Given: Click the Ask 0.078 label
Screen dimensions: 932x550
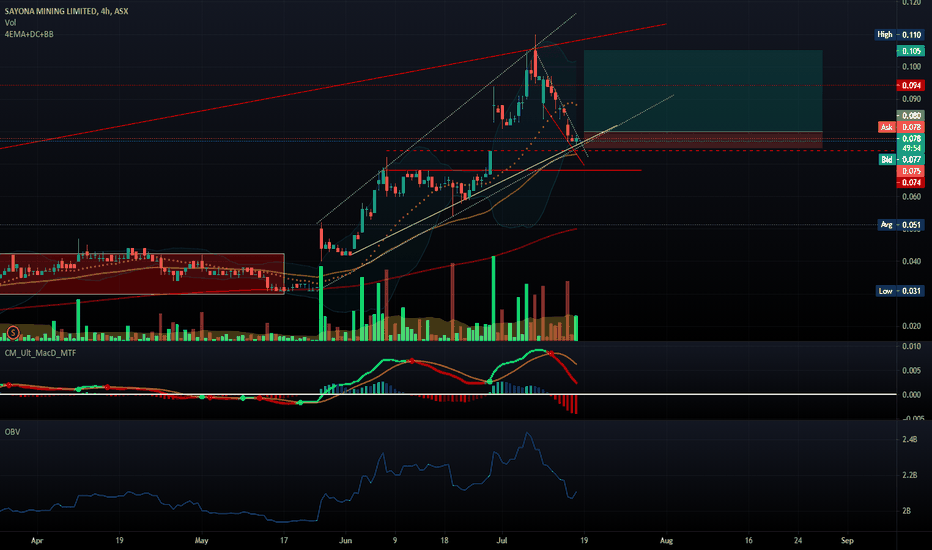Looking at the screenshot, I should tap(900, 127).
